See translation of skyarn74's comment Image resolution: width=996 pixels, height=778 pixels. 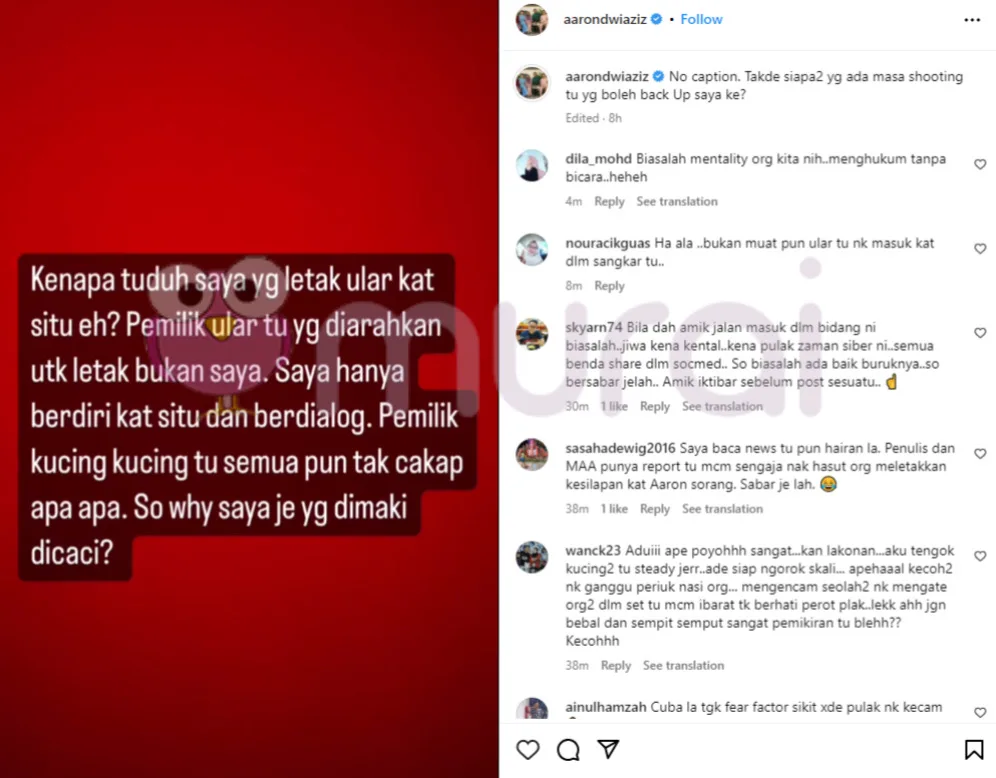point(722,406)
